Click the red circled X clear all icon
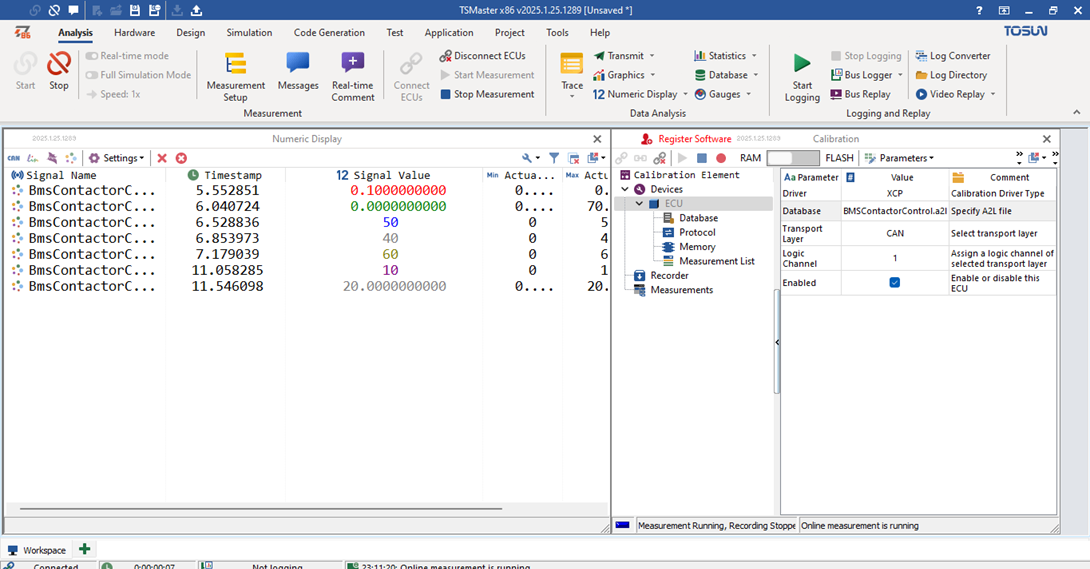 click(x=181, y=158)
